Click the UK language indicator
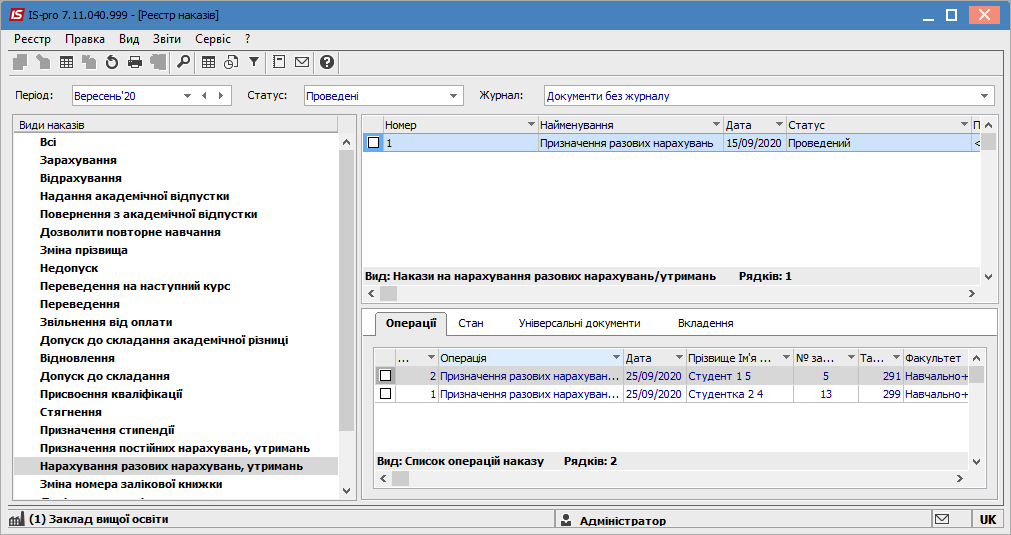This screenshot has height=535, width=1011. (988, 520)
